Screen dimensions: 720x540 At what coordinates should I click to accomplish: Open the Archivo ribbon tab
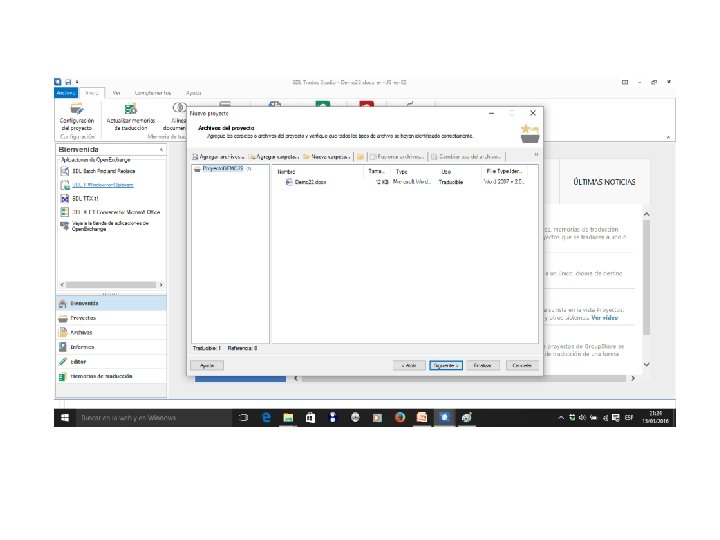point(66,93)
